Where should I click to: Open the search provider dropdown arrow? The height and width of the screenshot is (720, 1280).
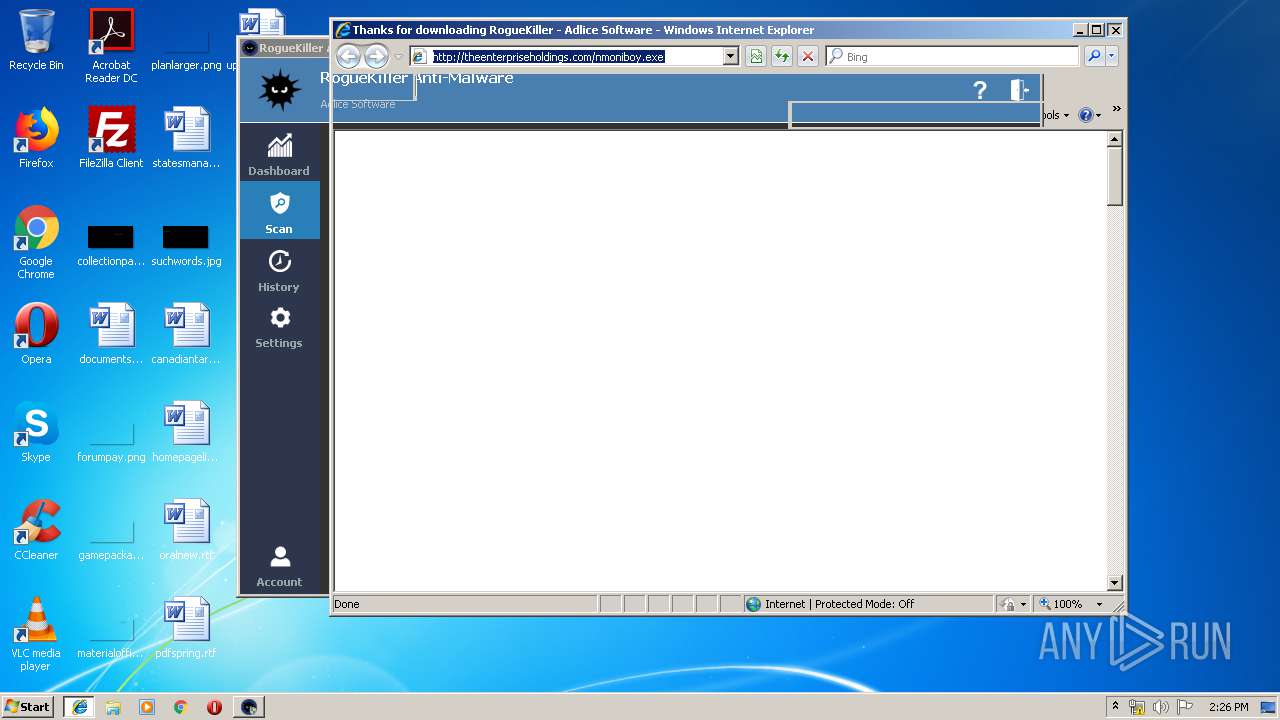point(1112,57)
